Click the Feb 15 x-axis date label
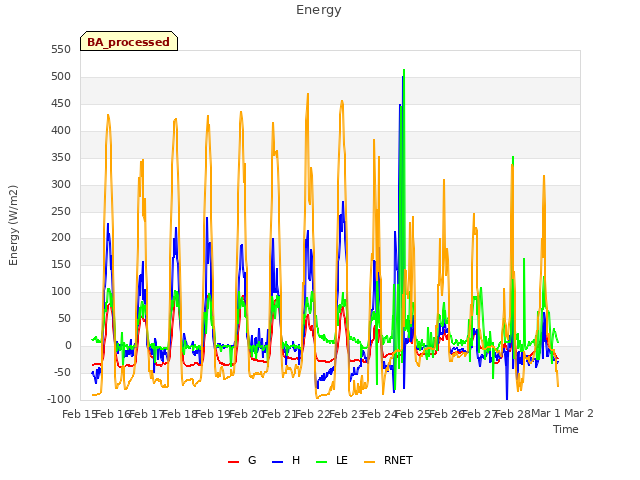The image size is (640, 480). (x=79, y=414)
